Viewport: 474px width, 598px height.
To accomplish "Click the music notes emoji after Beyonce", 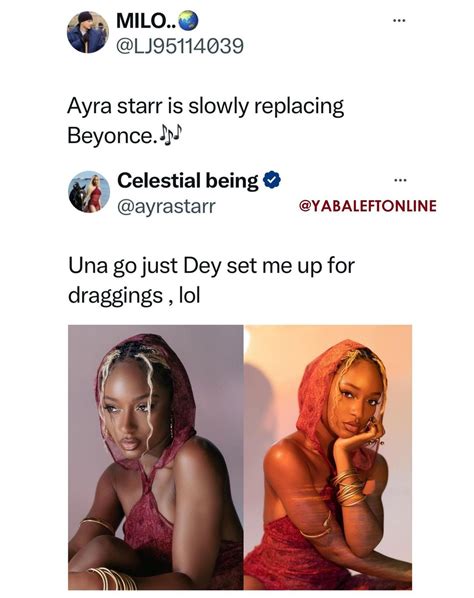I will coord(171,135).
